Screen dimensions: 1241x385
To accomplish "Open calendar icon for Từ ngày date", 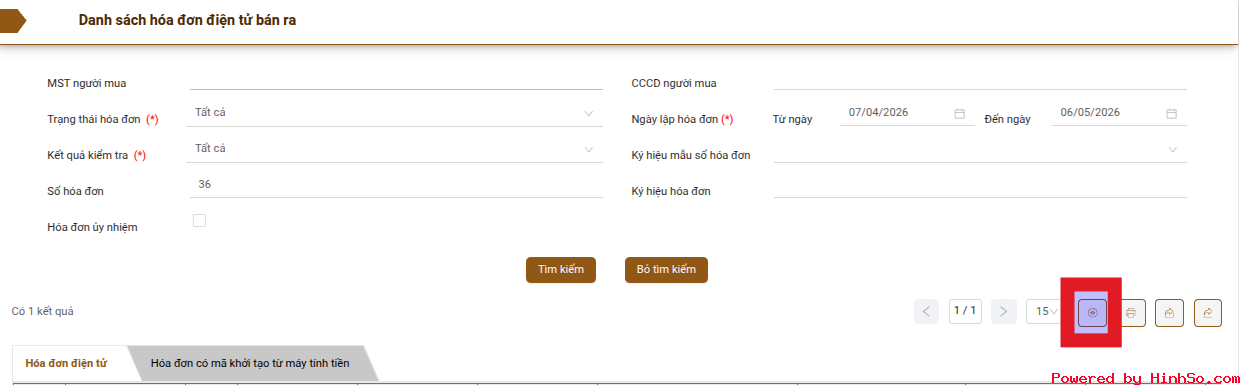I will (x=959, y=113).
